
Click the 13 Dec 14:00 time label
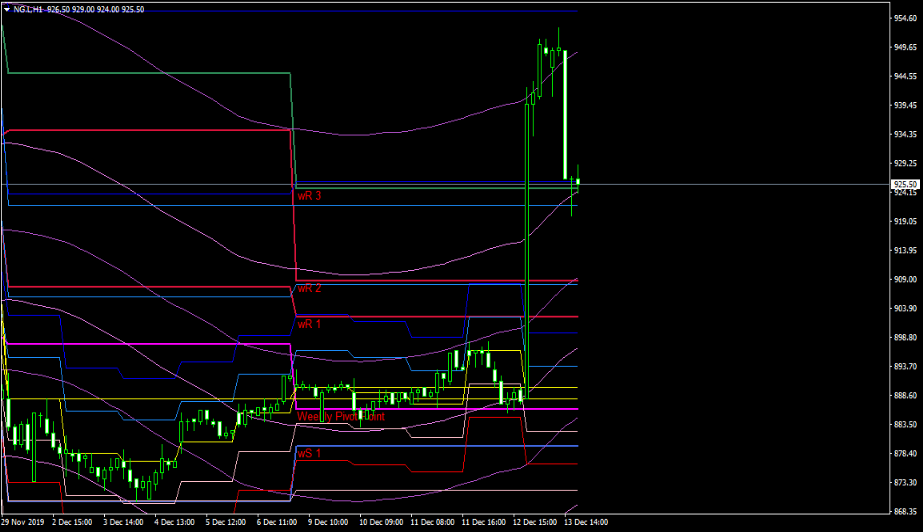pos(584,522)
